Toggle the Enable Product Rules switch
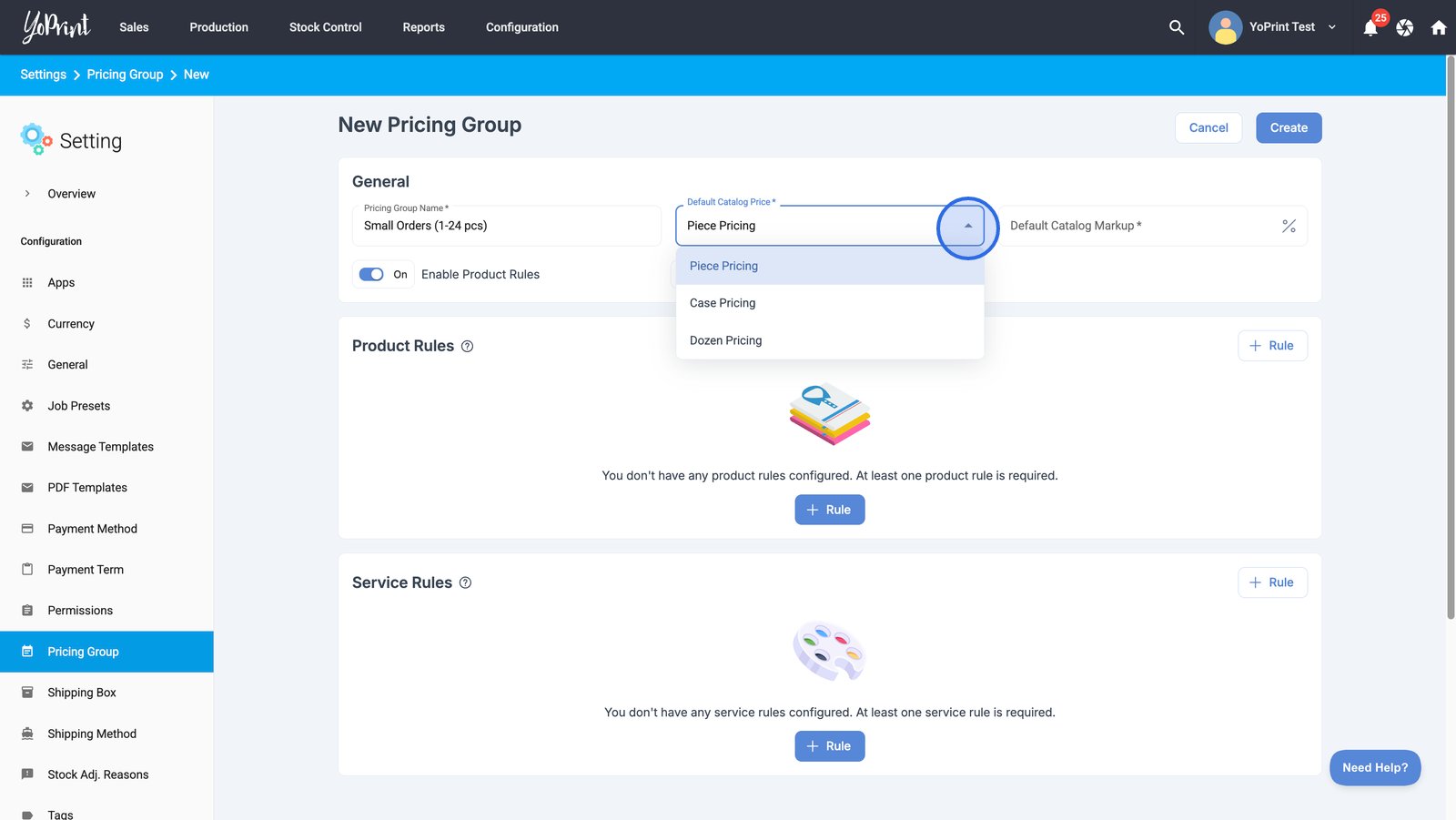Image resolution: width=1456 pixels, height=820 pixels. click(x=371, y=275)
